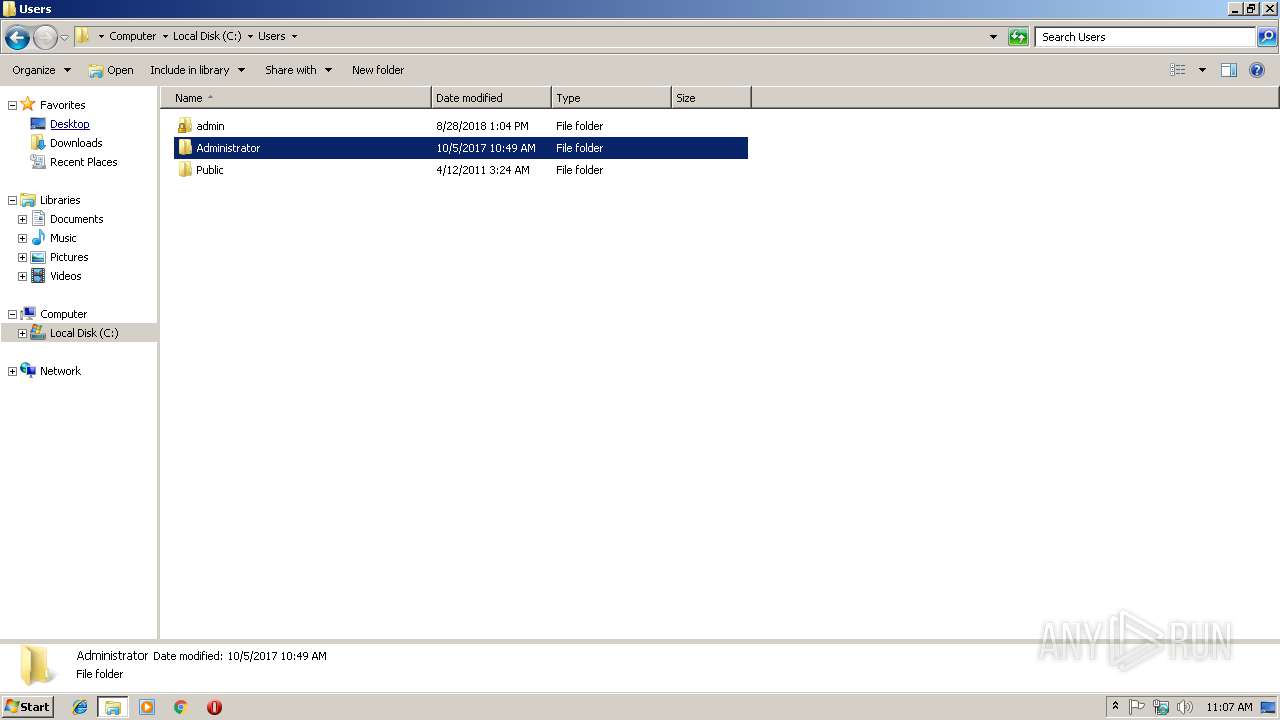Click the Forward navigation arrow
Screen dimensions: 1280x720
[x=45, y=37]
